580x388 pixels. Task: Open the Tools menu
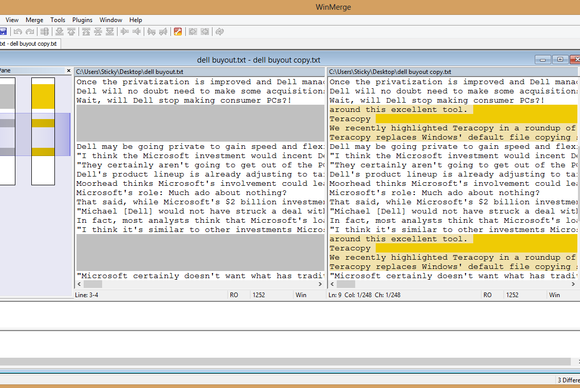pyautogui.click(x=58, y=20)
